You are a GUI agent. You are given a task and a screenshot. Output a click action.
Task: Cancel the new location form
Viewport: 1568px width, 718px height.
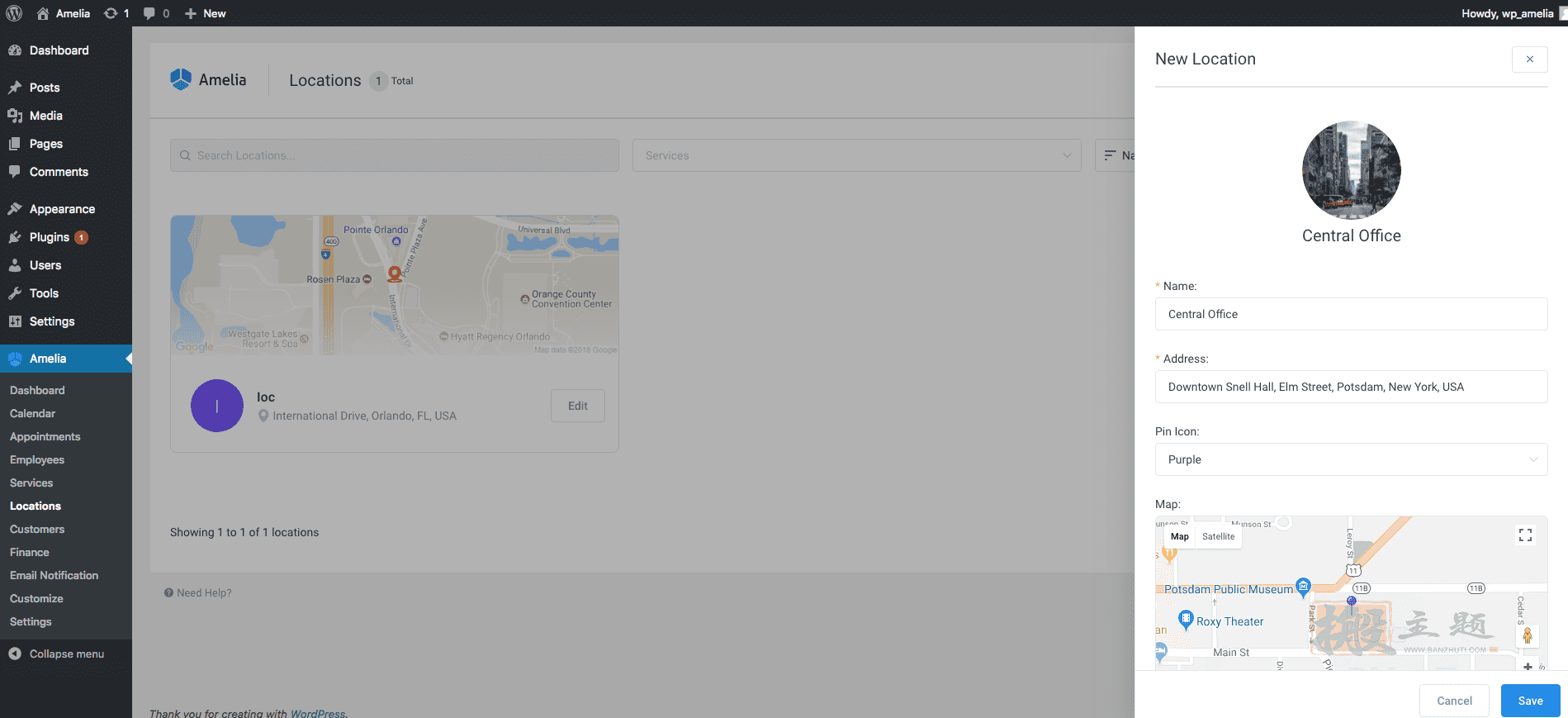click(1454, 701)
